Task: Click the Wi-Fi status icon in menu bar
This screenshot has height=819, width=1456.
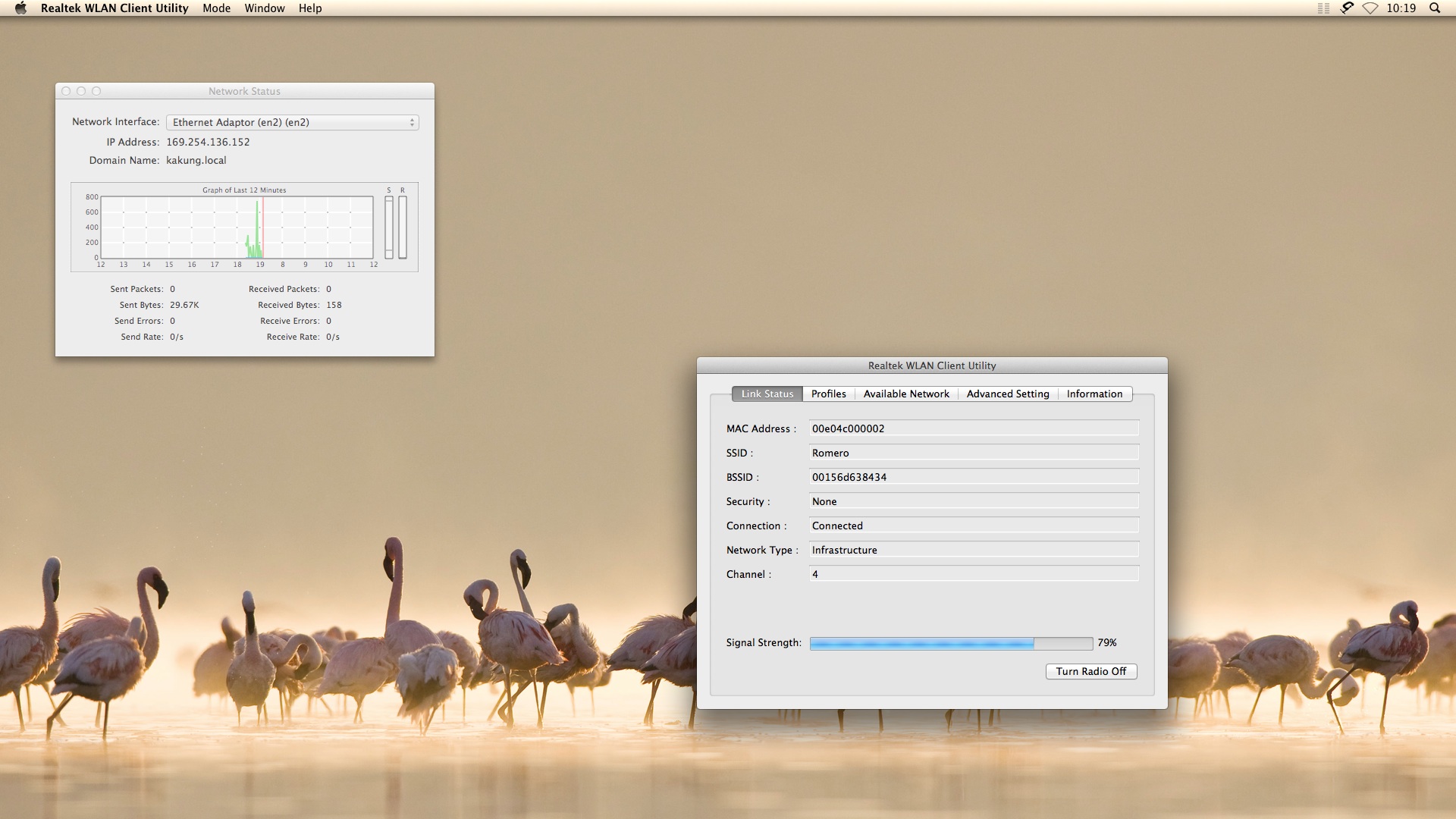Action: pyautogui.click(x=1370, y=8)
